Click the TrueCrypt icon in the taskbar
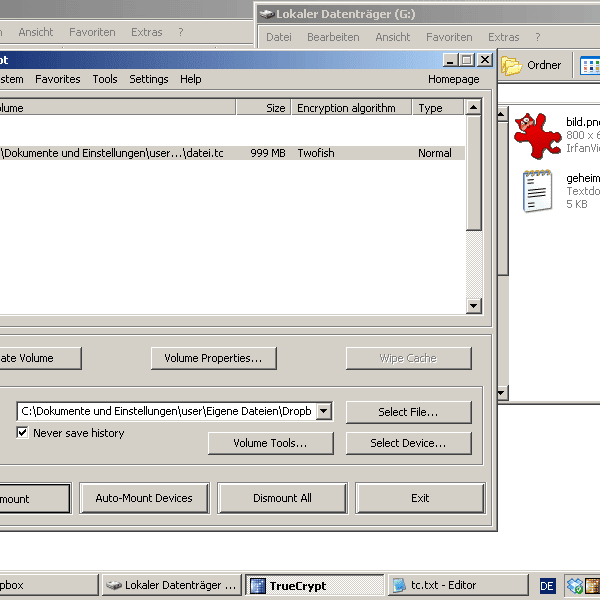 tap(258, 585)
